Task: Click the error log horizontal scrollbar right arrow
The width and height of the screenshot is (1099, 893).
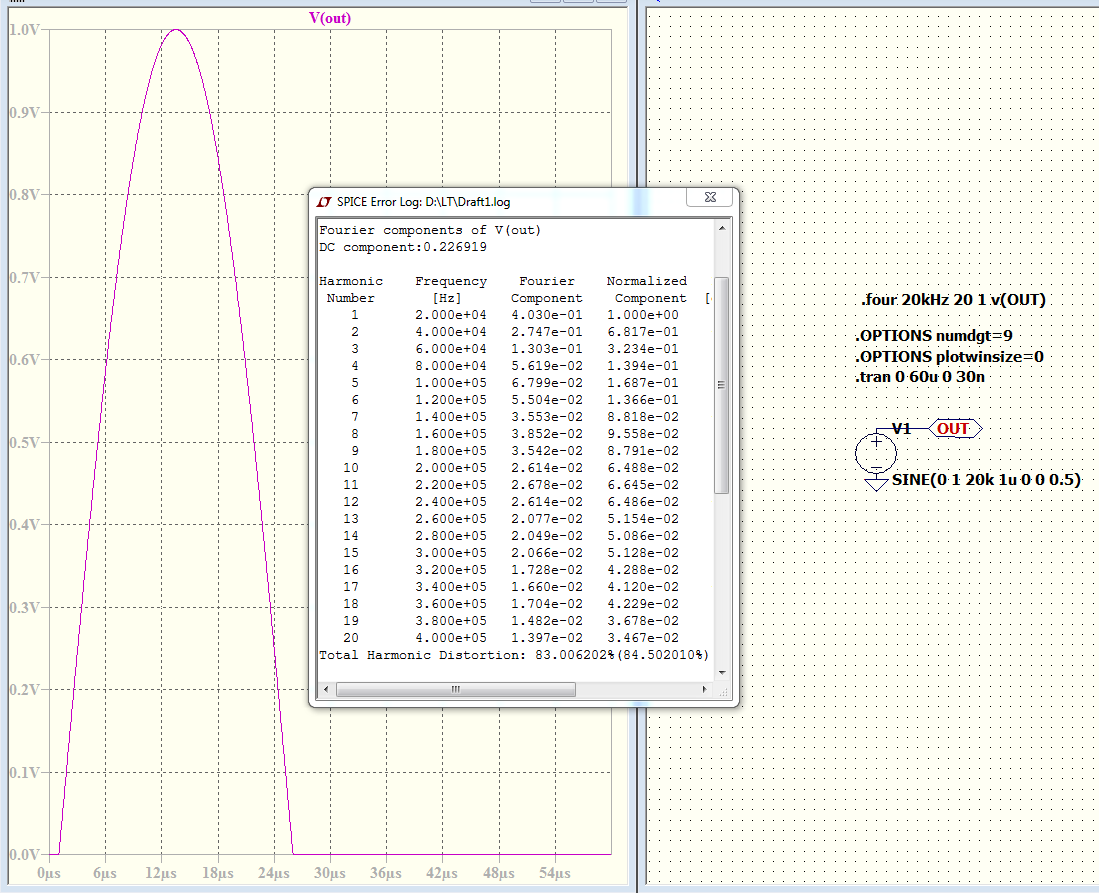Action: point(707,689)
